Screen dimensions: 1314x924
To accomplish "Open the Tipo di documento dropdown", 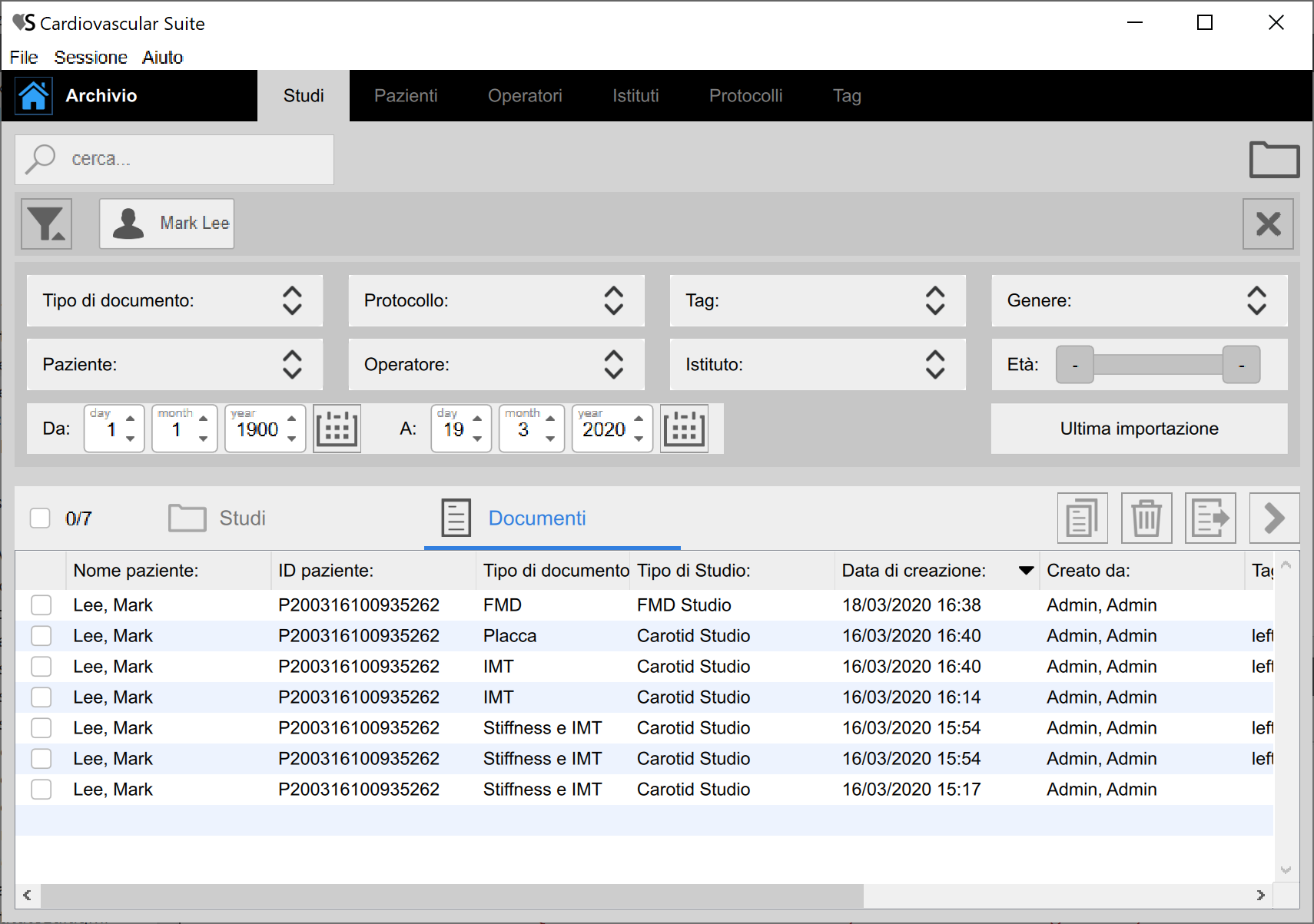I will click(174, 300).
